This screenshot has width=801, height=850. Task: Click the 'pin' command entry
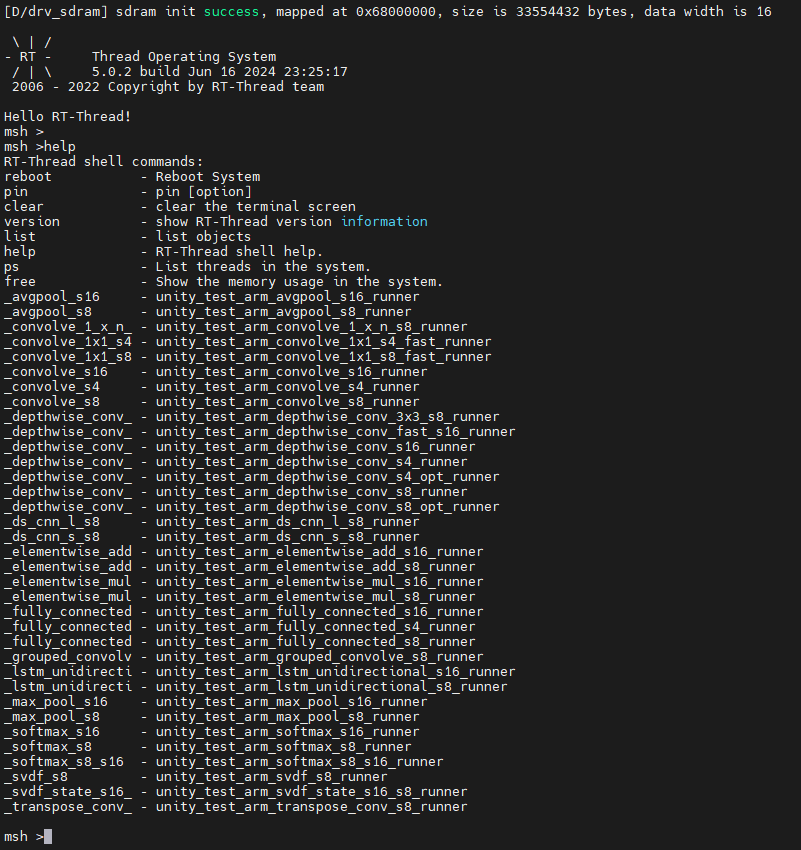tap(16, 192)
